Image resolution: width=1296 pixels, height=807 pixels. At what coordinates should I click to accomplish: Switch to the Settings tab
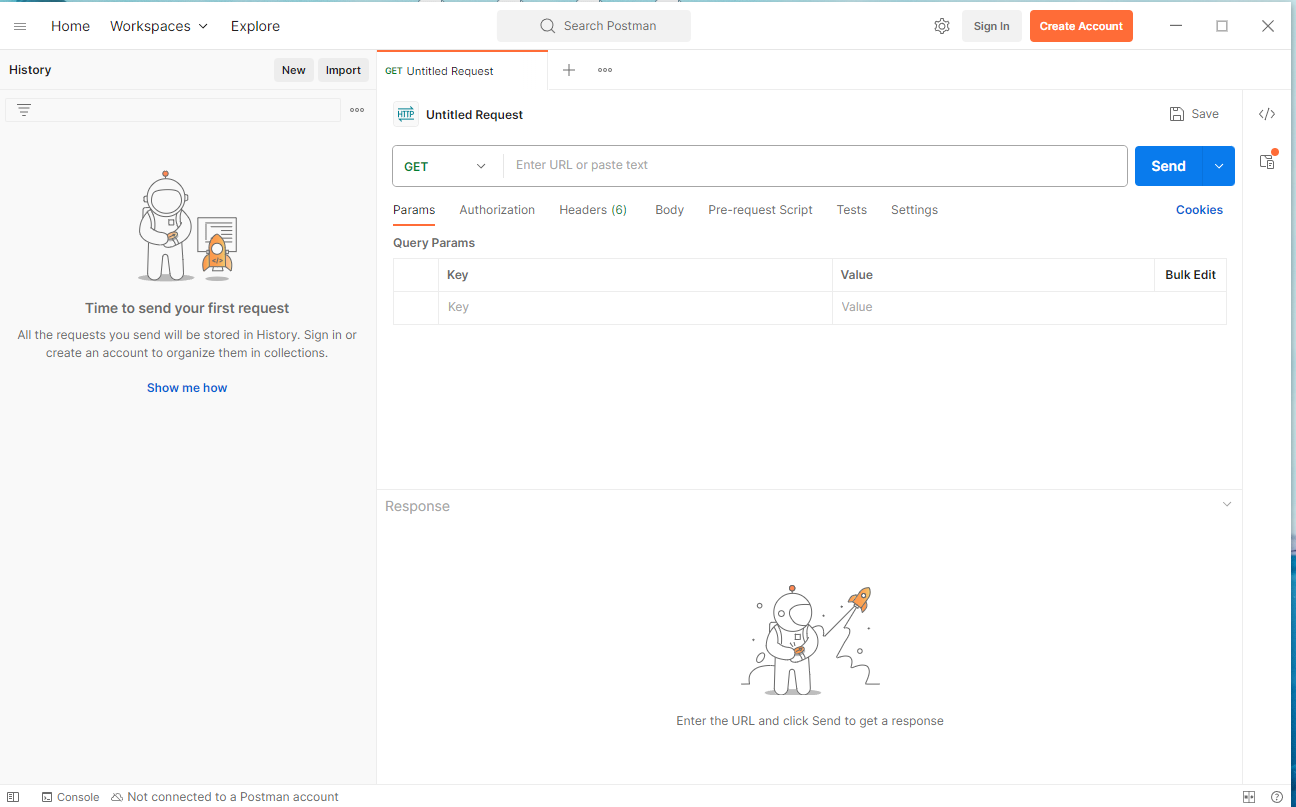point(914,210)
